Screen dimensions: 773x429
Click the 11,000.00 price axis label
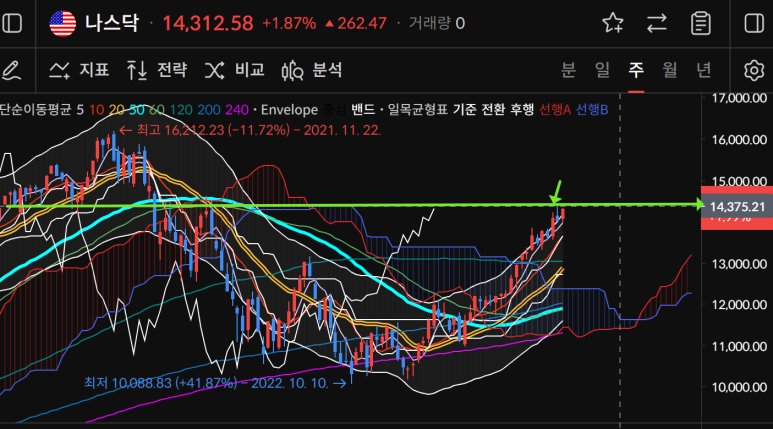[739, 346]
